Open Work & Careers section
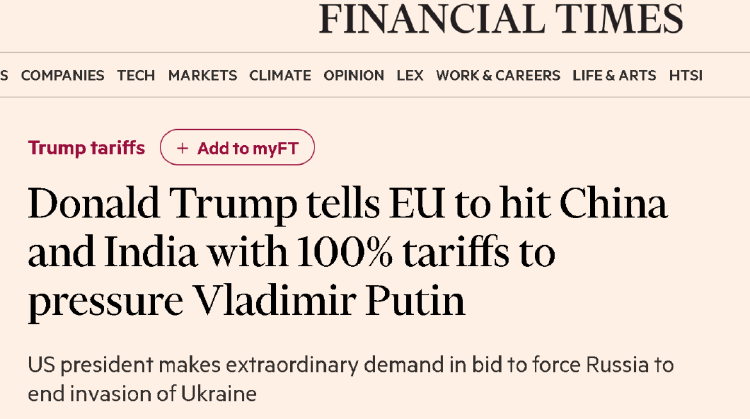The width and height of the screenshot is (750, 419). pos(498,75)
